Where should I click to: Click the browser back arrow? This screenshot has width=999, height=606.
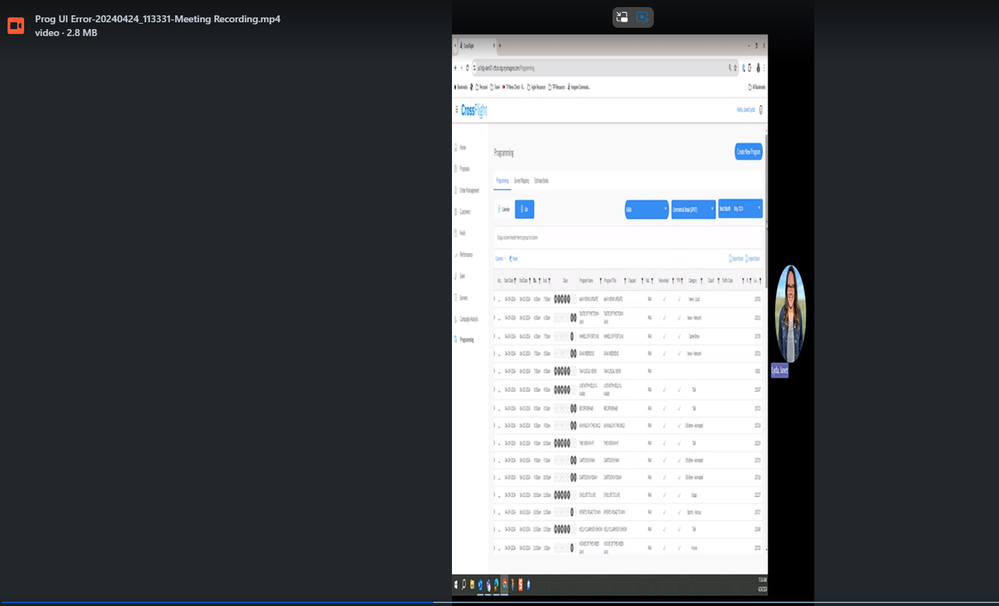click(x=456, y=68)
